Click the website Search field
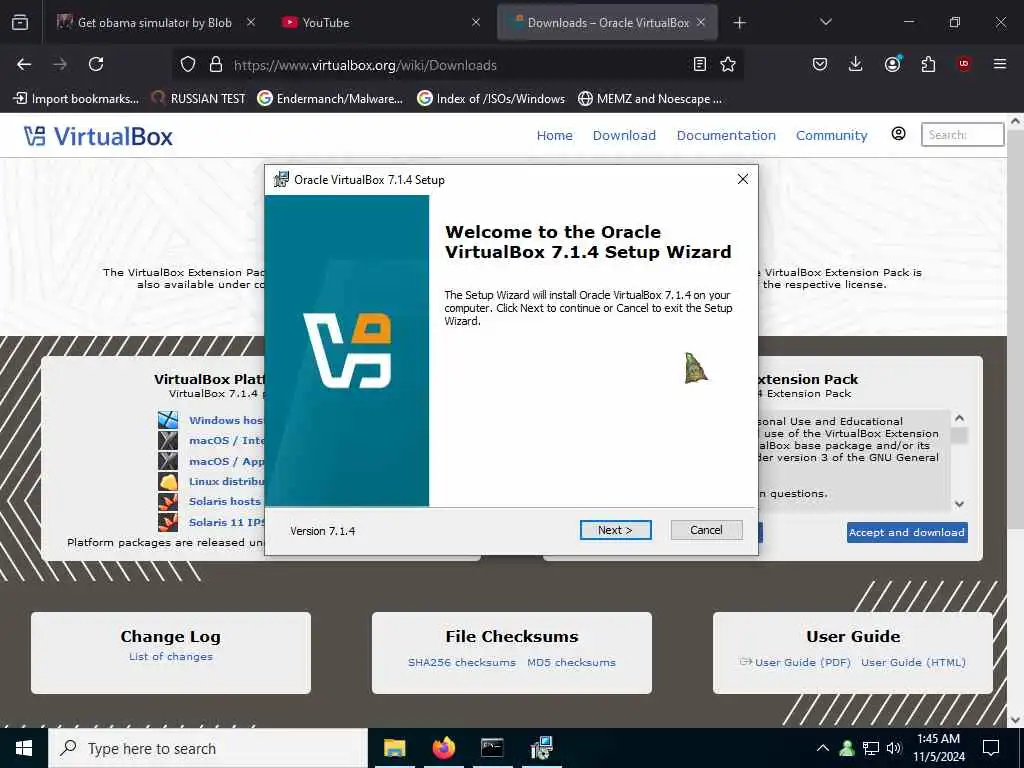Viewport: 1024px width, 768px height. (x=962, y=135)
